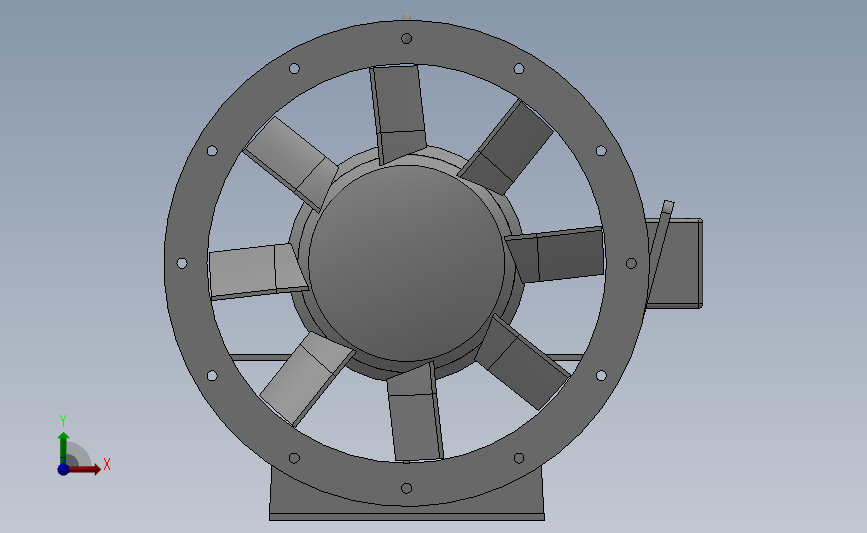Click the red X axis arrow of the triad
Viewport: 867px width, 533px height.
pos(83,469)
